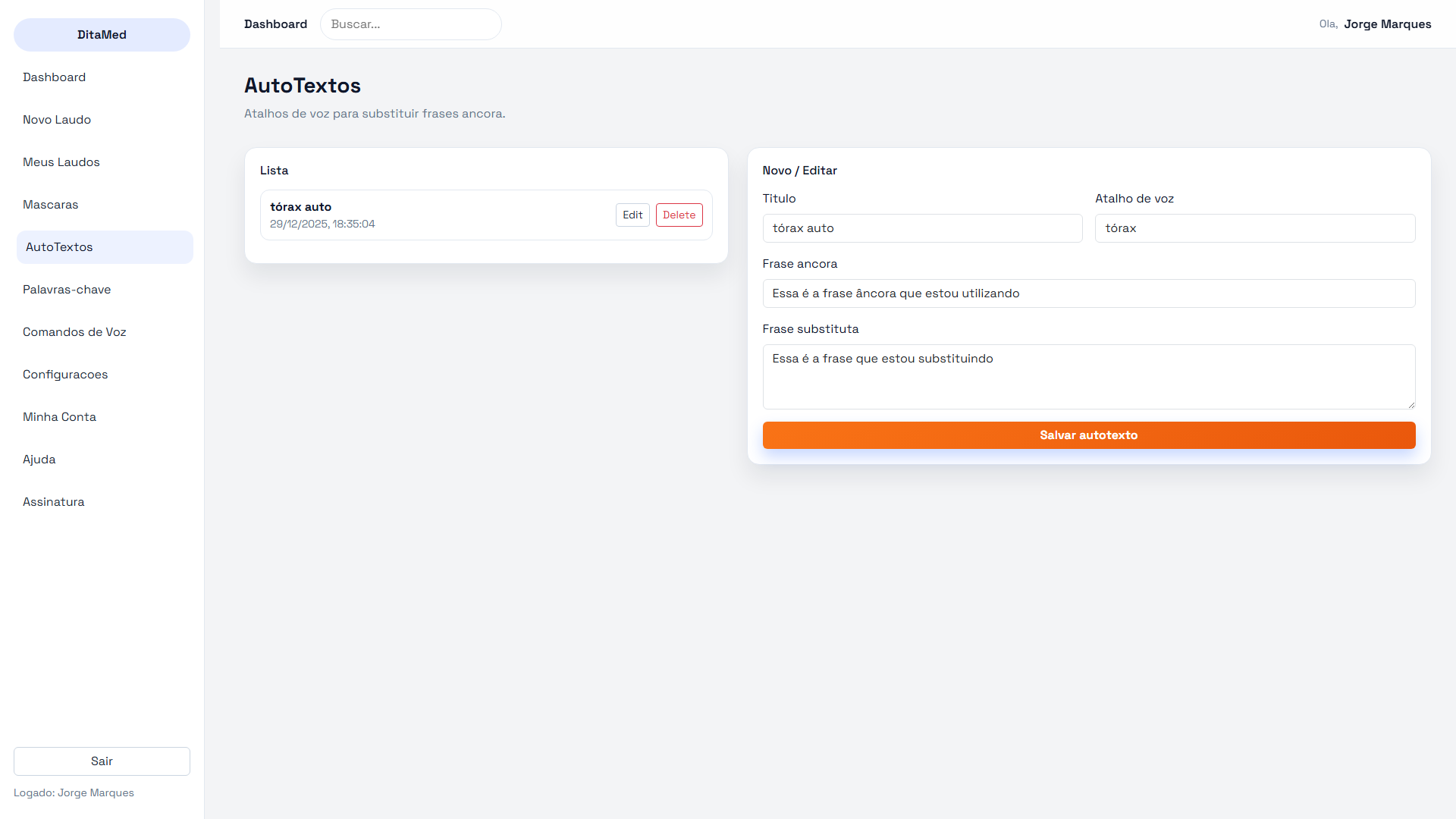Screen dimensions: 1456x819
Task: Click Edit on tórax auto item
Action: pyautogui.click(x=632, y=215)
